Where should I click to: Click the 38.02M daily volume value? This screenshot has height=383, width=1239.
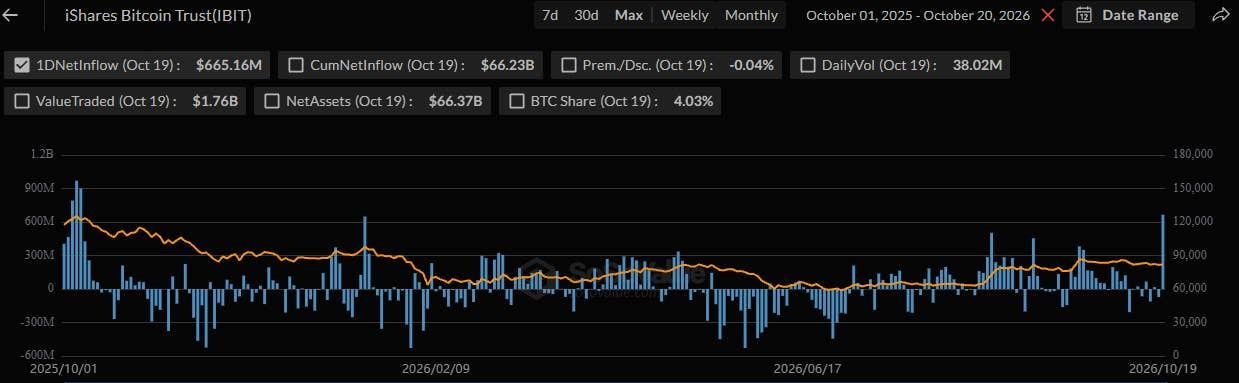click(979, 65)
